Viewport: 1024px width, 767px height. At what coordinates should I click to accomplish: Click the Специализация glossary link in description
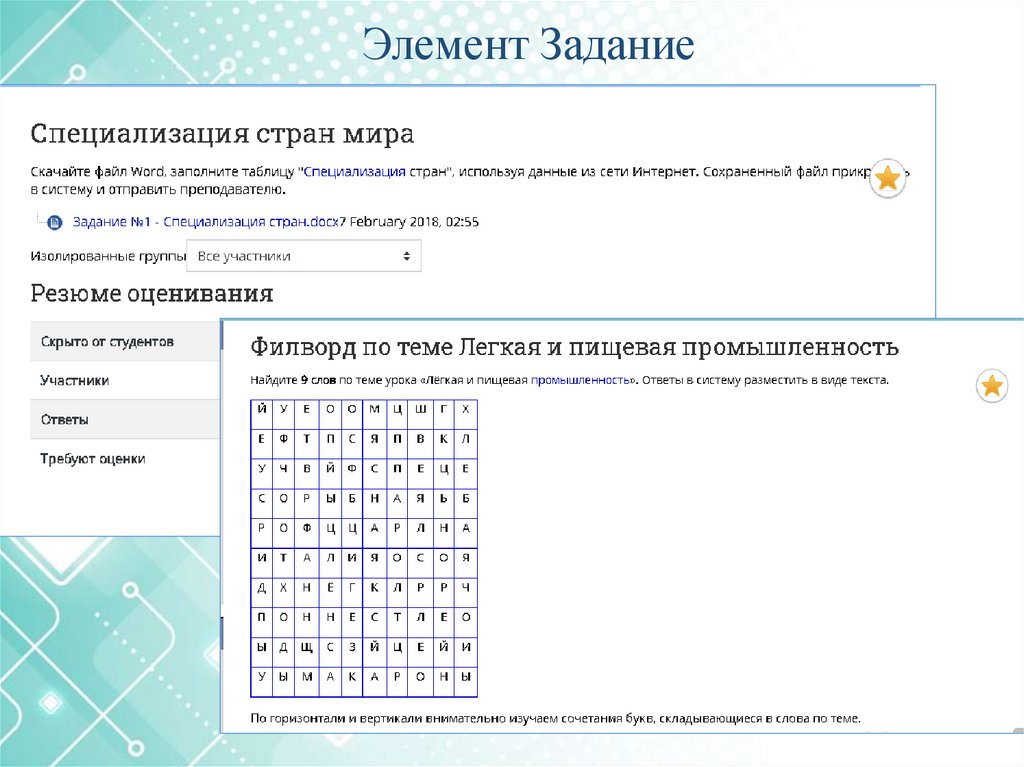[355, 172]
